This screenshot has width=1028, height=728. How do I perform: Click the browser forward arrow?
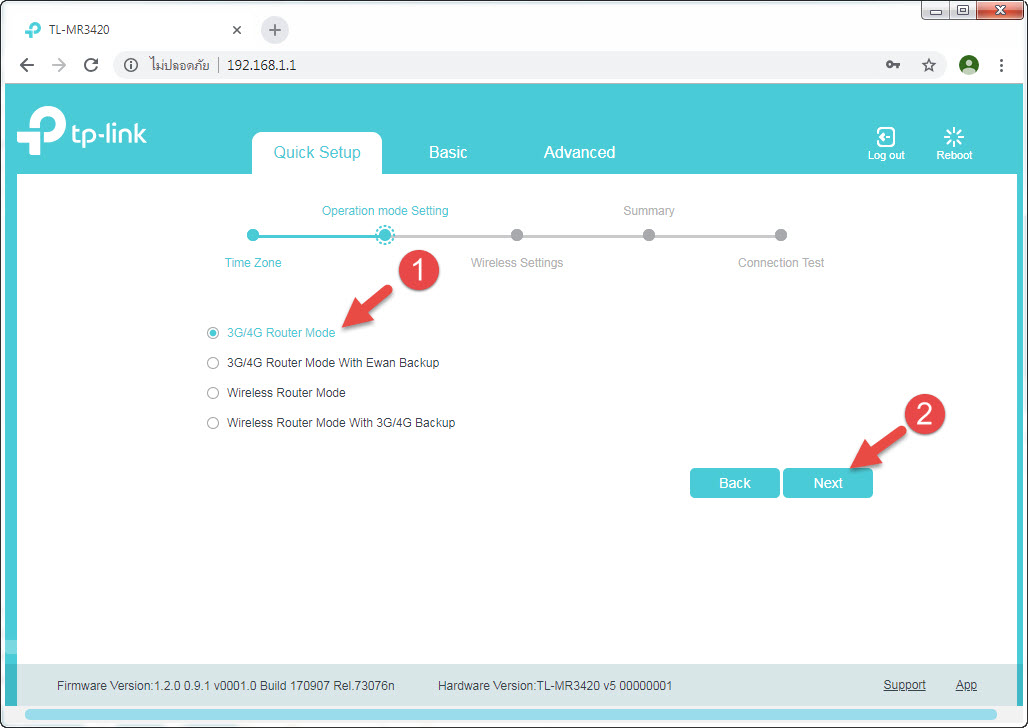pos(59,65)
